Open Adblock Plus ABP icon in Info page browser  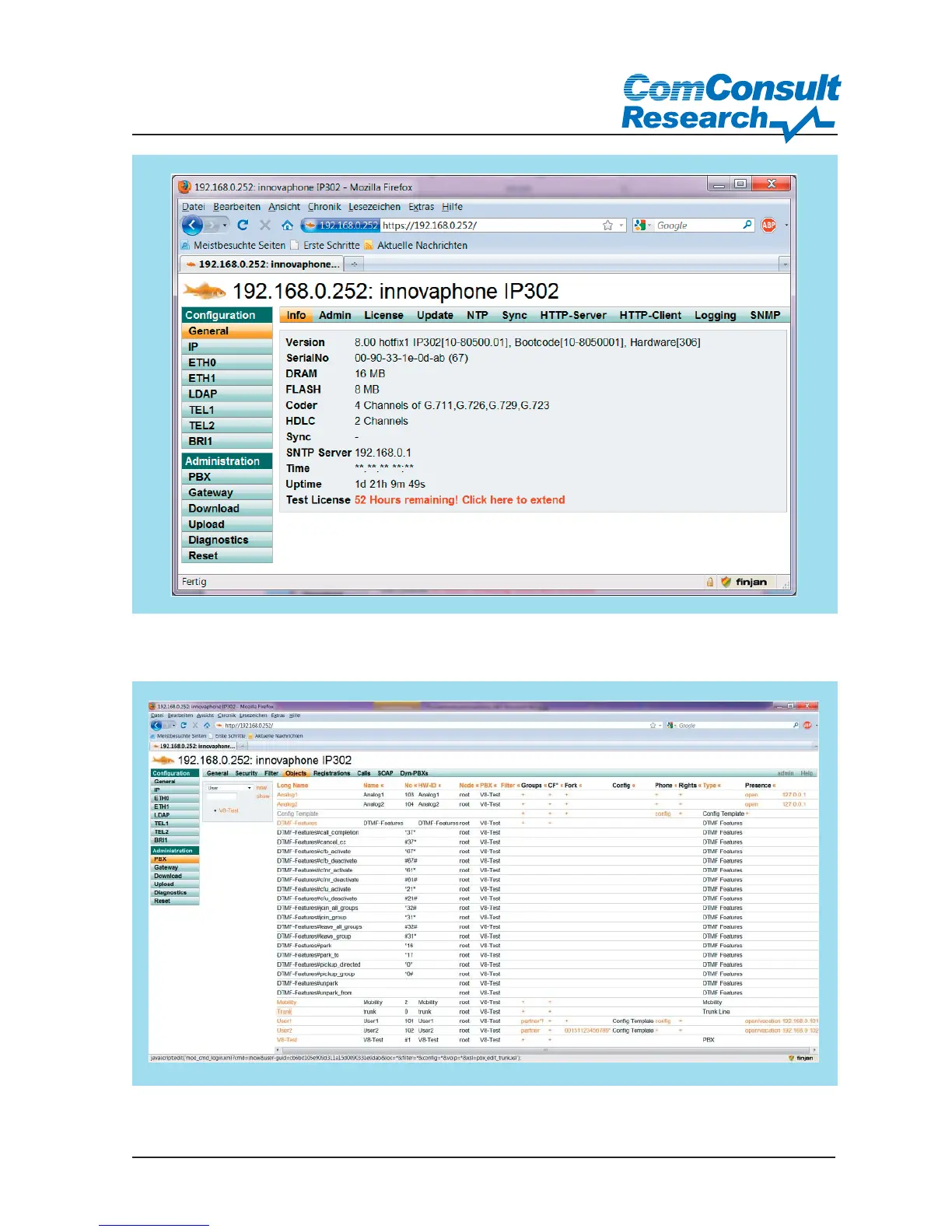(x=768, y=225)
